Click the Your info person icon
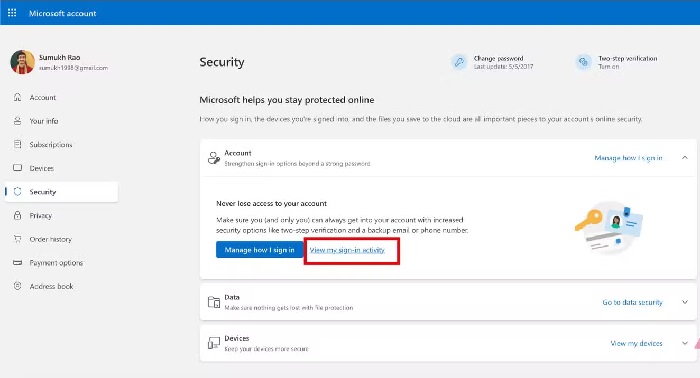The height and width of the screenshot is (378, 700). pos(17,121)
